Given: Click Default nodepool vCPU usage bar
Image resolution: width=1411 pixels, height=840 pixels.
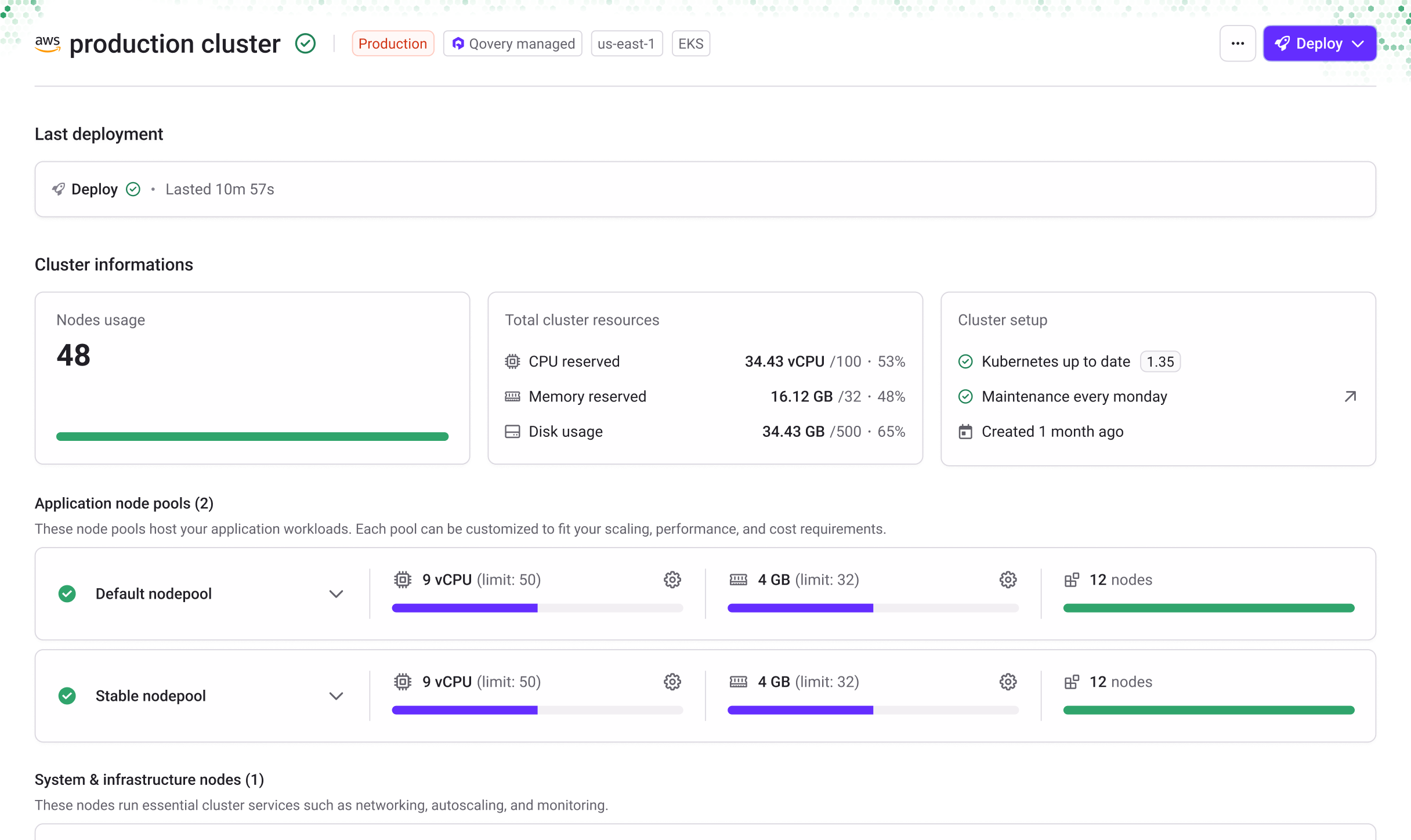Looking at the screenshot, I should [x=537, y=608].
